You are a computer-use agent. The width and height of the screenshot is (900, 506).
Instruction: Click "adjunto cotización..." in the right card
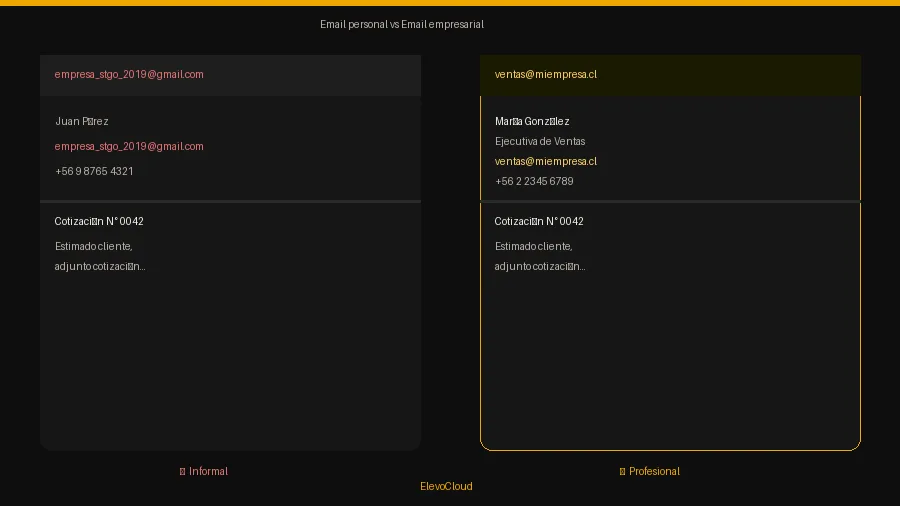540,267
